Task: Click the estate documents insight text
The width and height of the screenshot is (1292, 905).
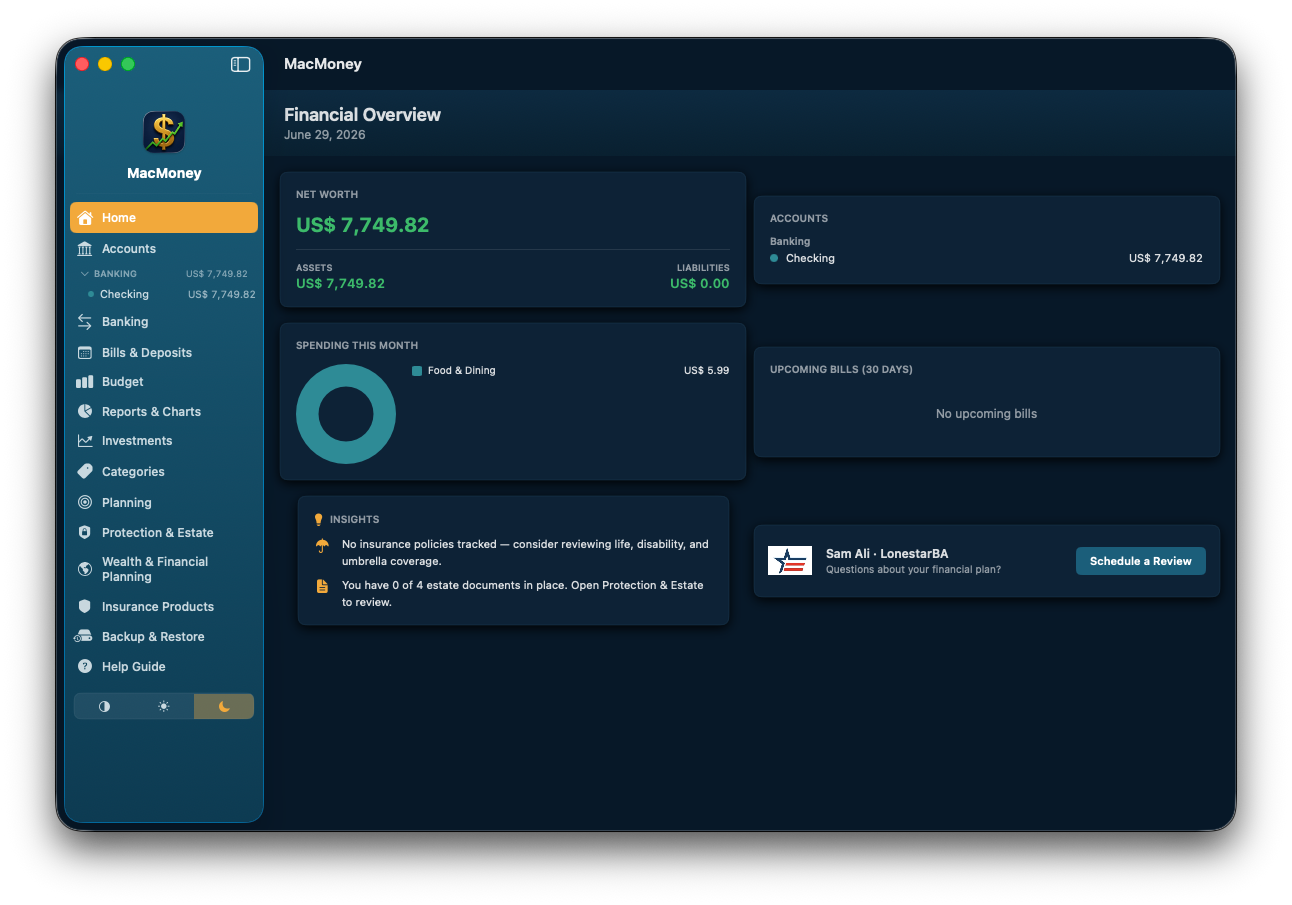Action: pos(523,594)
